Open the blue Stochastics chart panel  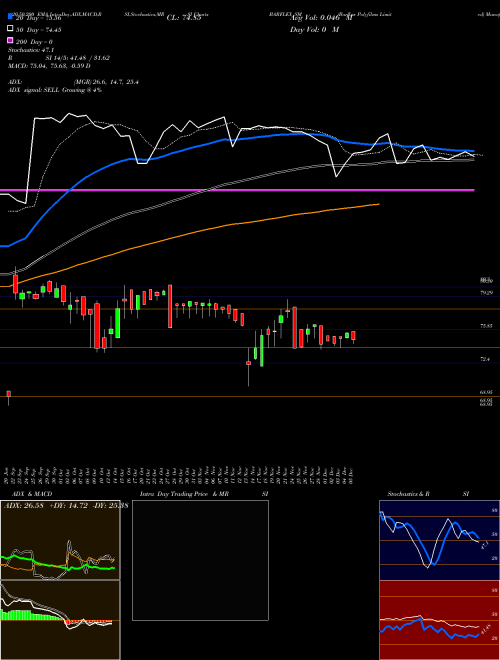click(x=439, y=540)
